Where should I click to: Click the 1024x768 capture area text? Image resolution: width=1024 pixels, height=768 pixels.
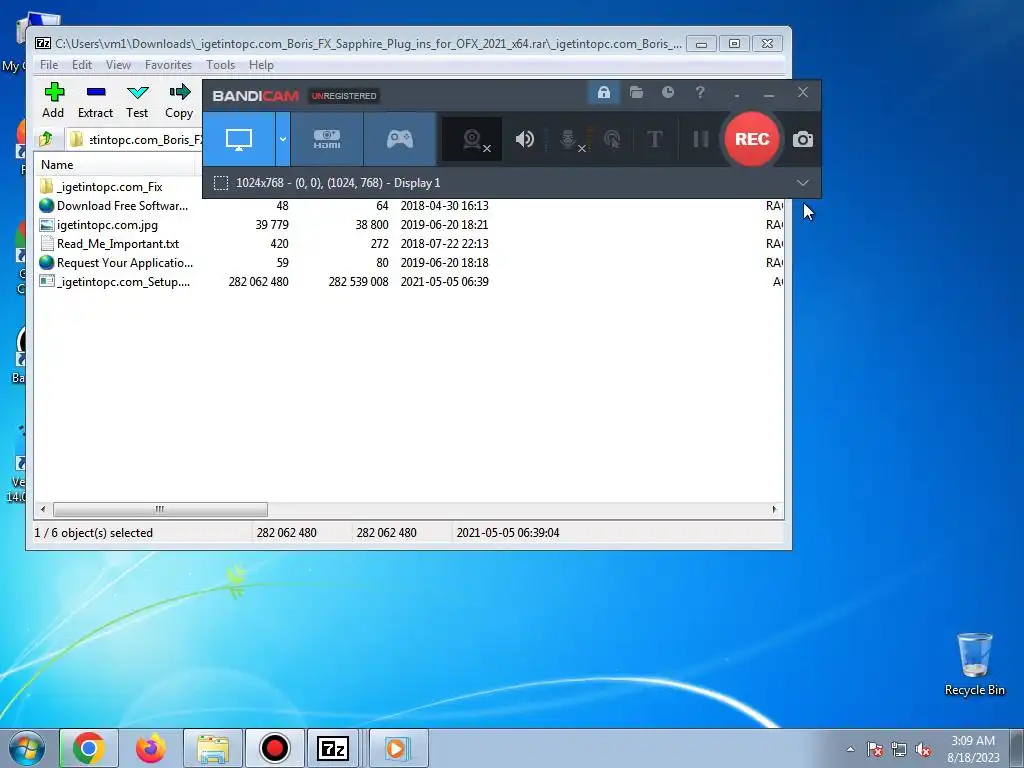click(x=338, y=183)
